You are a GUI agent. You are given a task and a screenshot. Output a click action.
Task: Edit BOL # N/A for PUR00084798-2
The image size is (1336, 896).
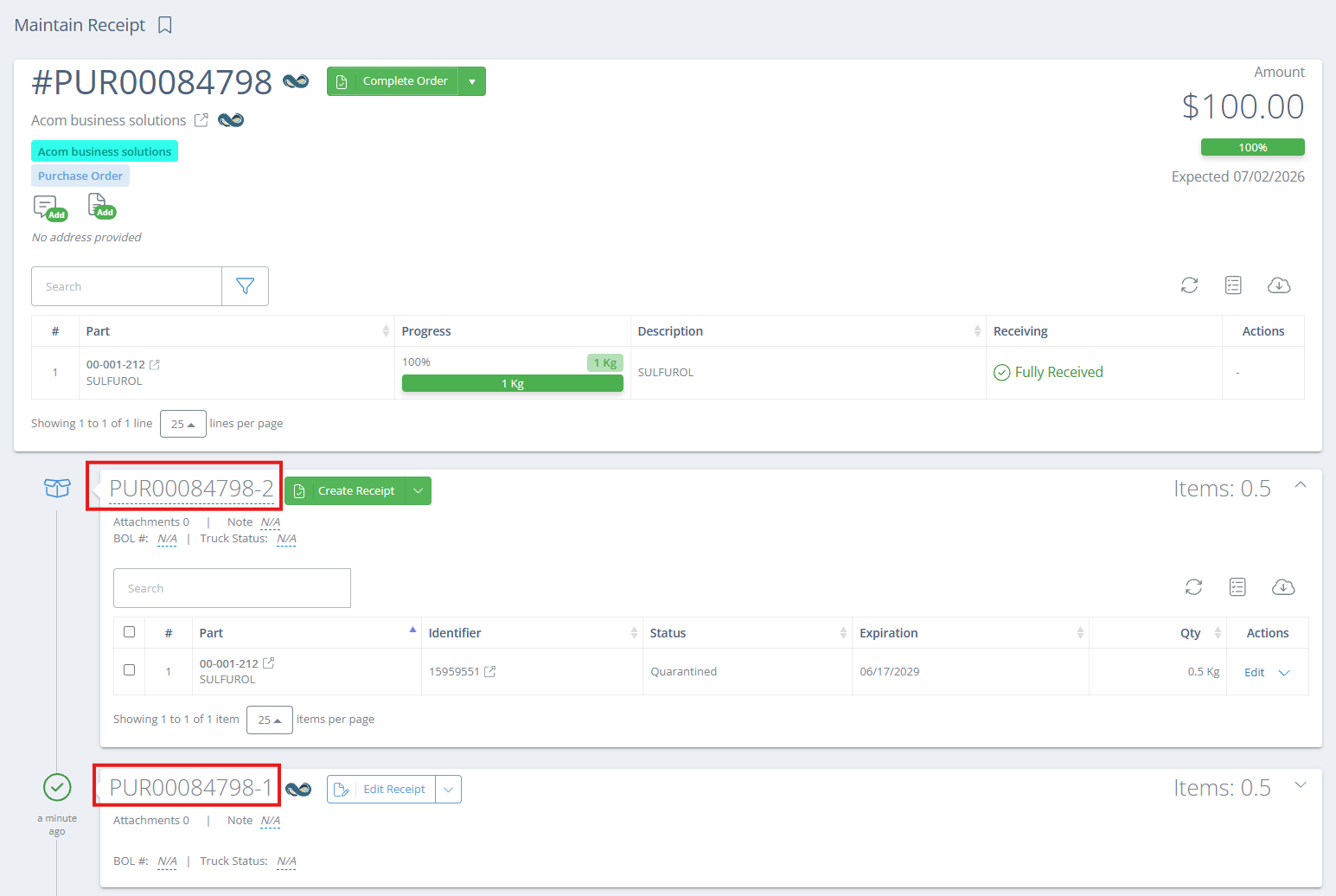click(x=167, y=539)
